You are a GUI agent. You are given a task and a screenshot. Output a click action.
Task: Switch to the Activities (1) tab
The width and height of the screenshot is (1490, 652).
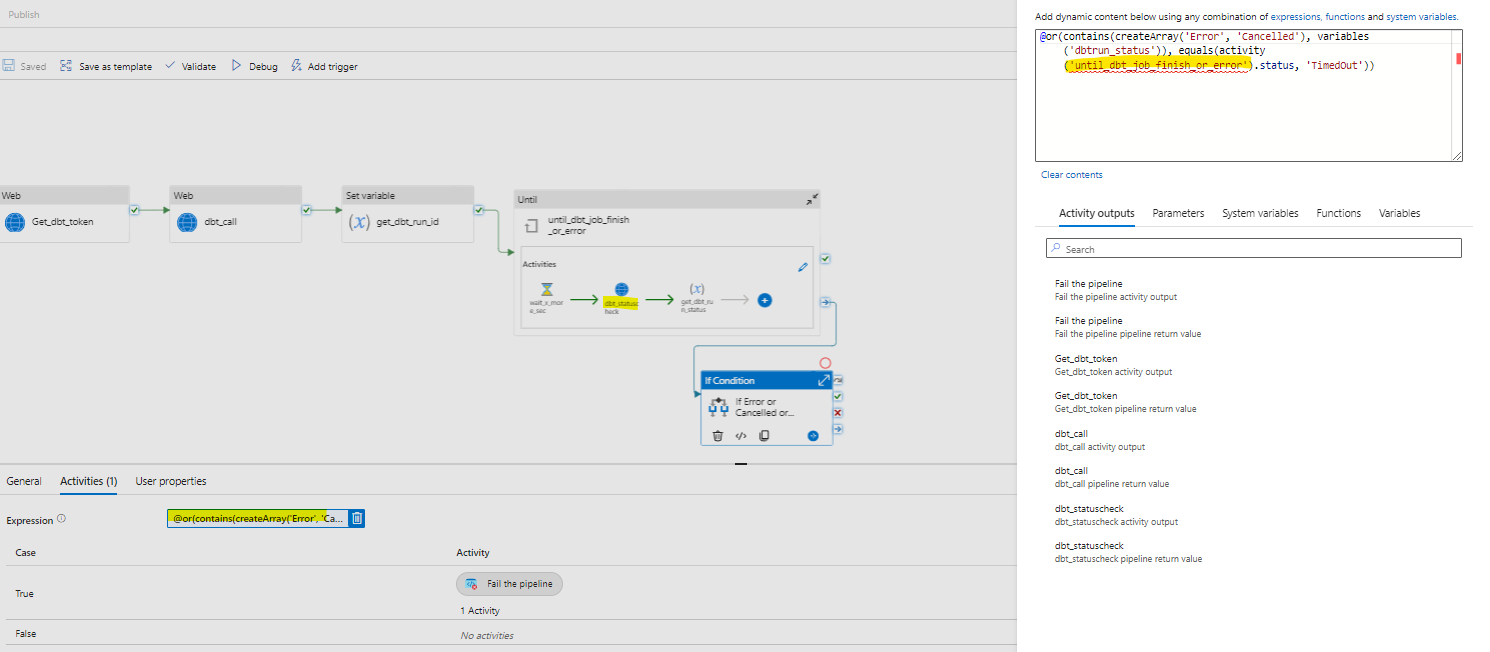pyautogui.click(x=89, y=481)
